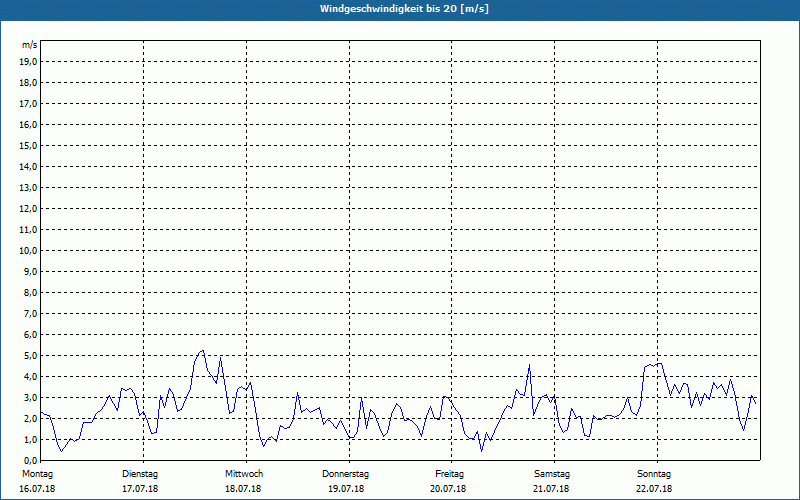Click the date 16.07.18

pyautogui.click(x=37, y=489)
